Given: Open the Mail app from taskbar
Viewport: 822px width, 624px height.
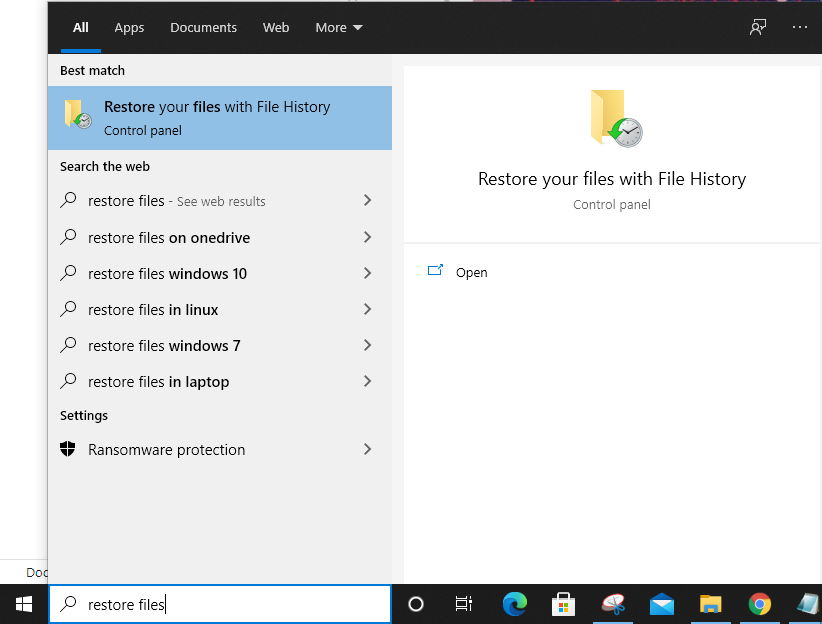Looking at the screenshot, I should click(x=662, y=604).
